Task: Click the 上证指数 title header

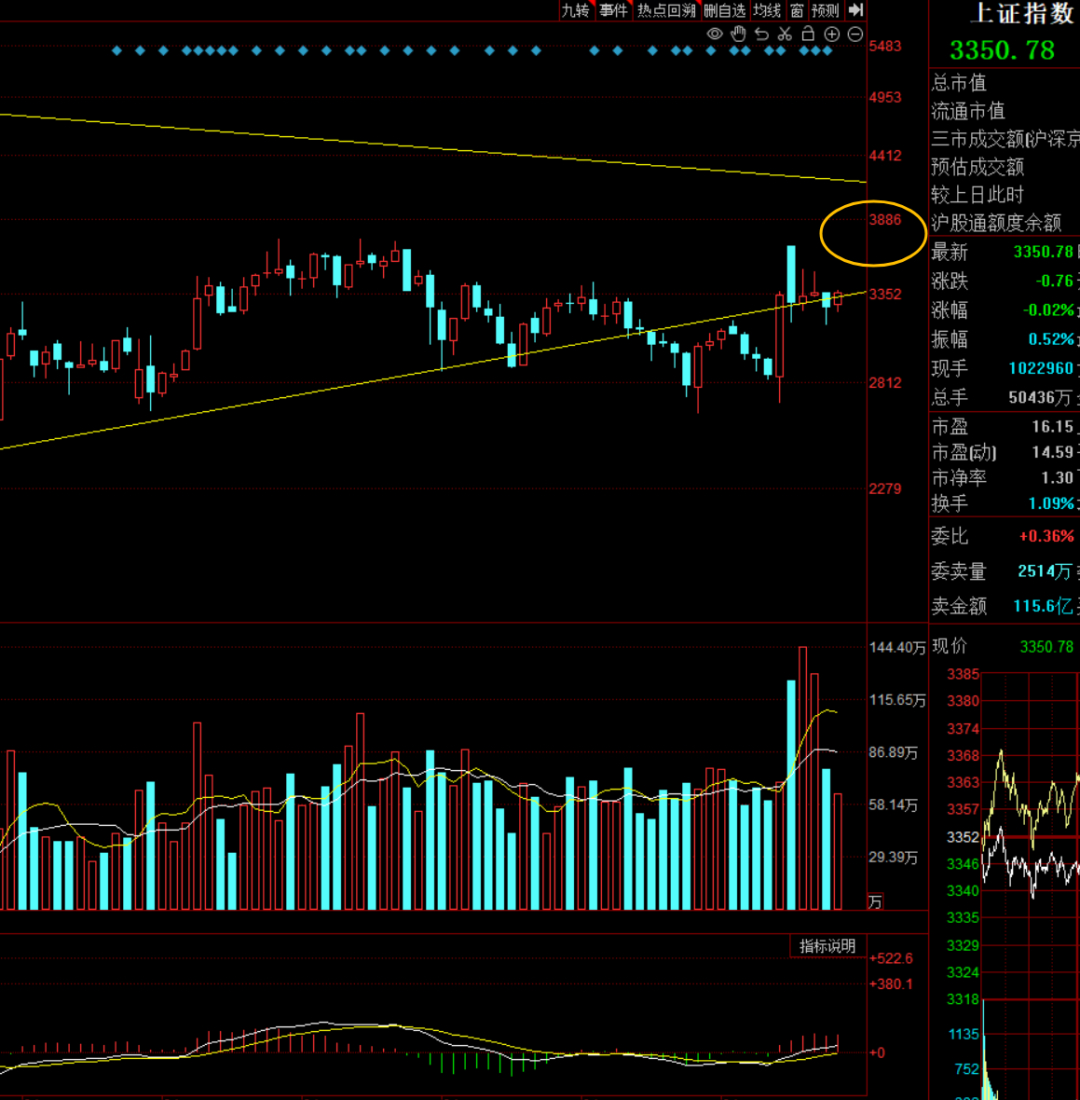Action: tap(1020, 13)
